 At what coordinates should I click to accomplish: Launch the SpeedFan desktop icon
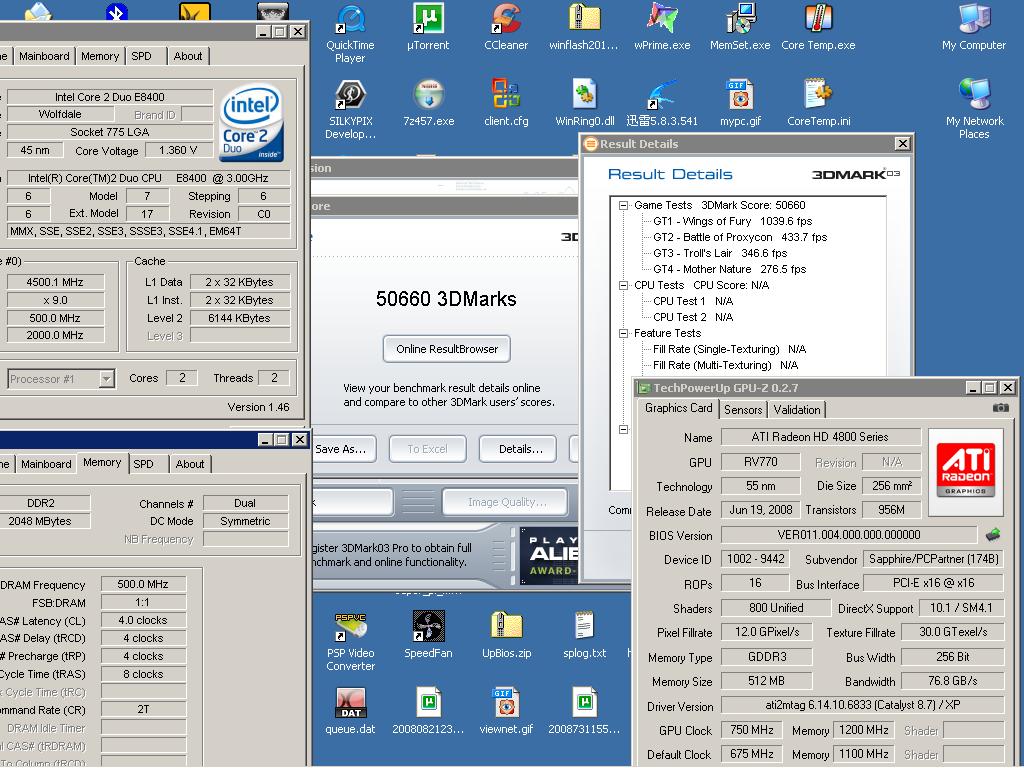[x=428, y=627]
